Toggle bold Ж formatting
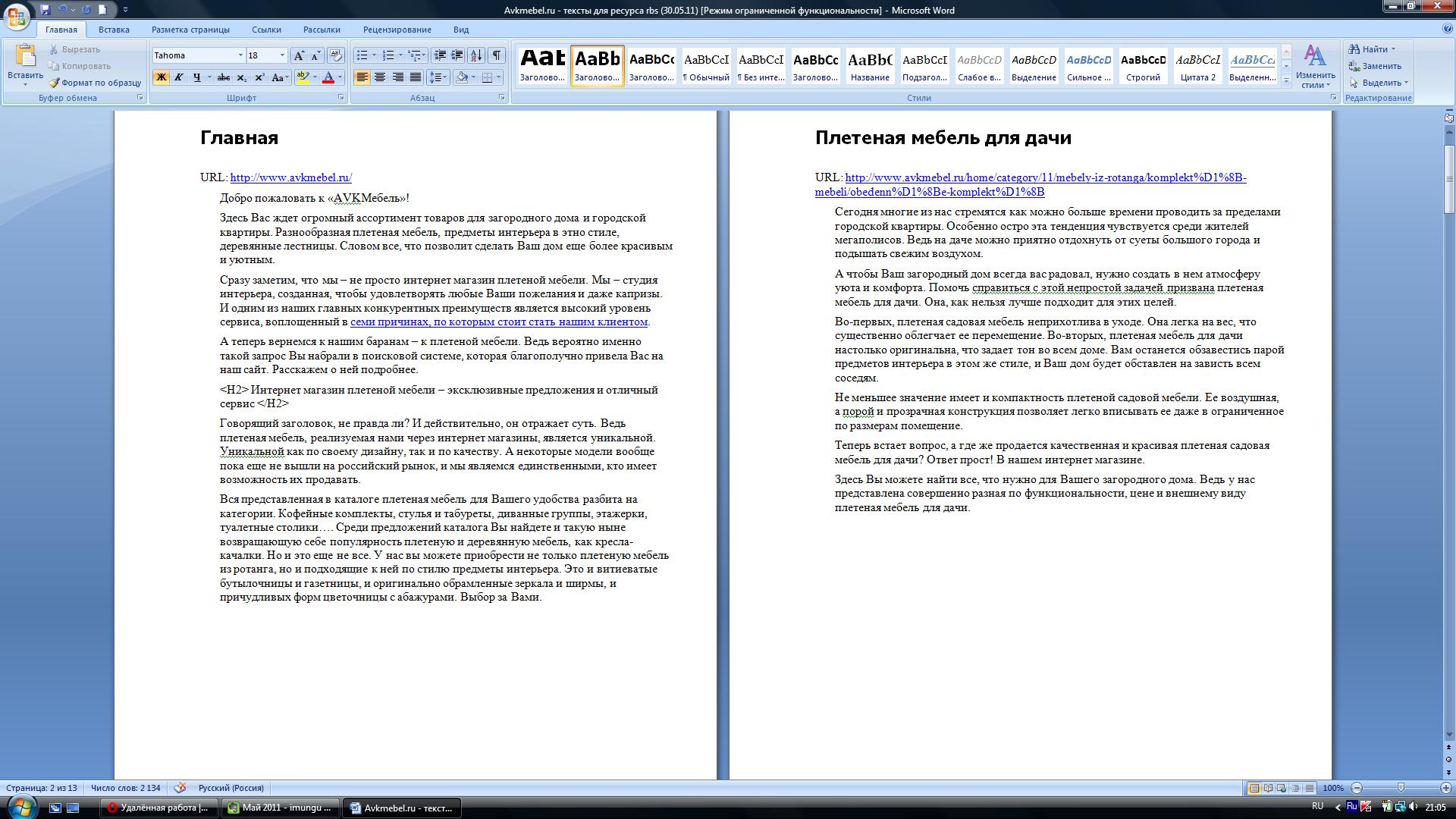The width and height of the screenshot is (1456, 819). (x=161, y=77)
